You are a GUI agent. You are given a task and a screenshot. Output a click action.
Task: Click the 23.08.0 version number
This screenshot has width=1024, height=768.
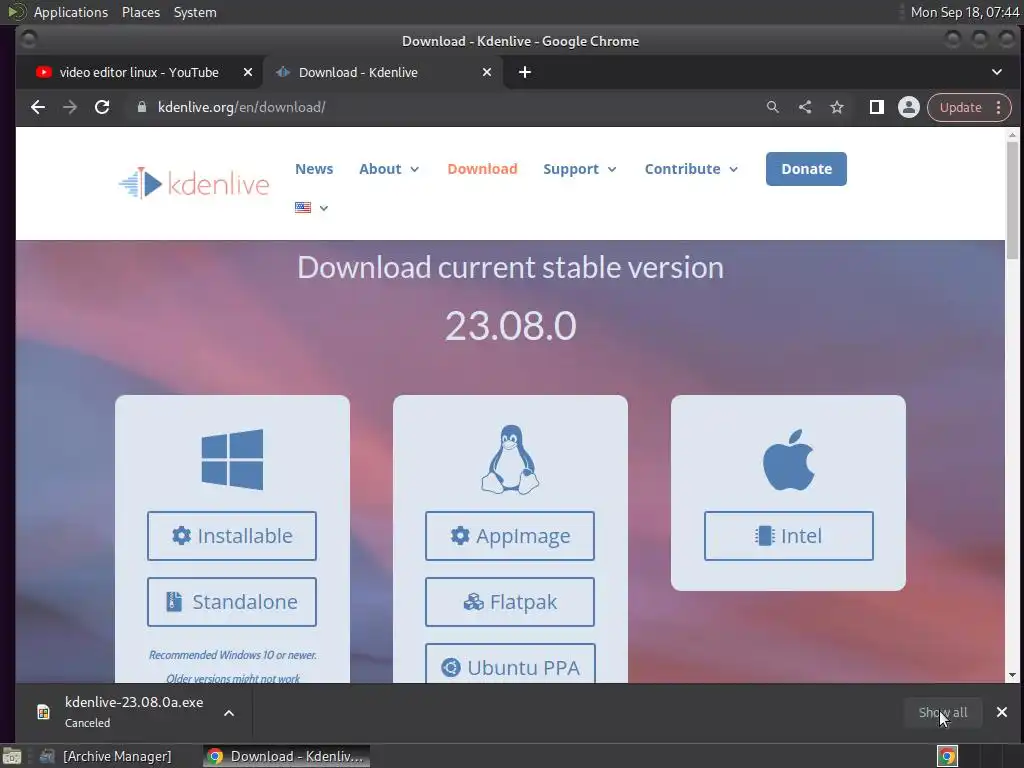click(x=510, y=325)
